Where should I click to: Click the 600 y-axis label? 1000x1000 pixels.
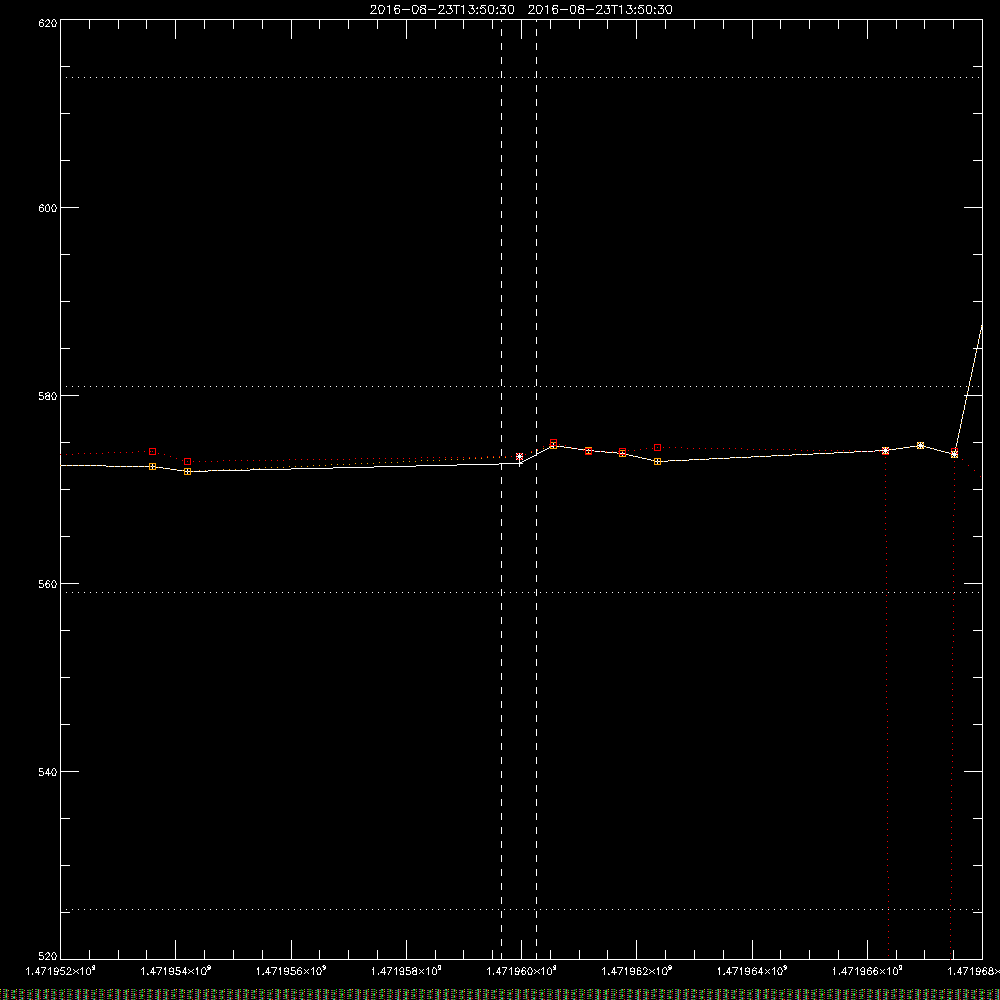click(x=48, y=208)
